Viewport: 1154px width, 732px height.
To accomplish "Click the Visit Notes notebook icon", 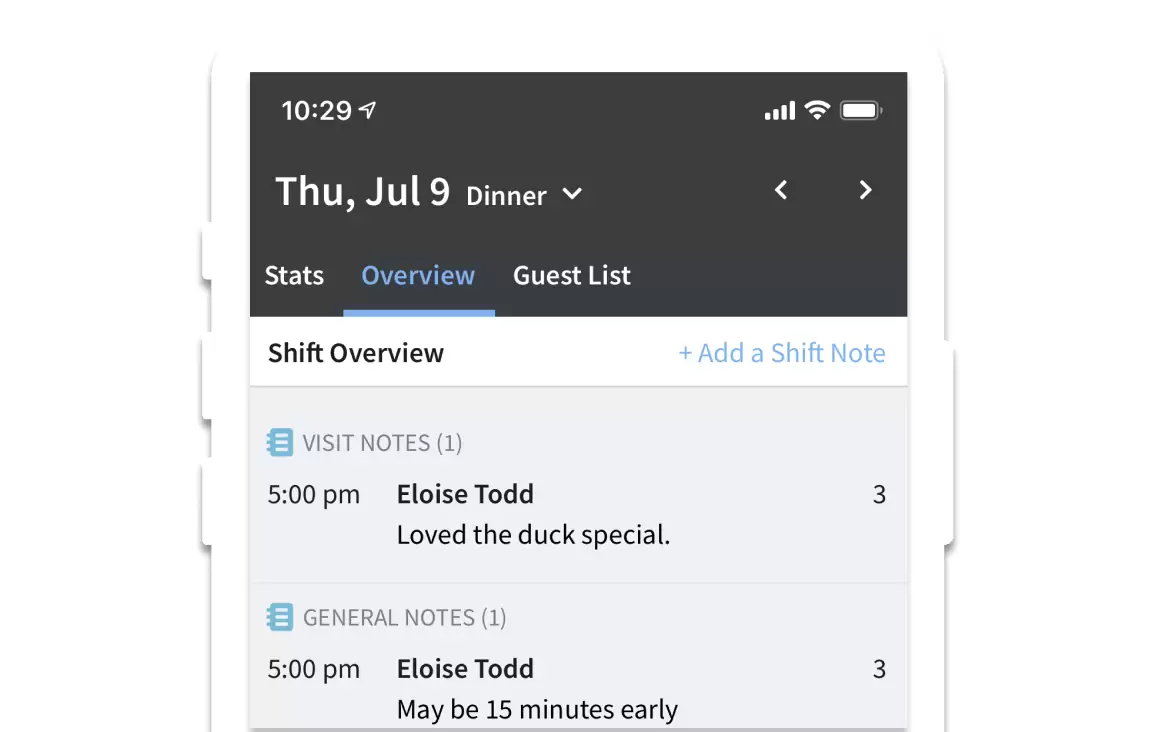I will [x=280, y=443].
